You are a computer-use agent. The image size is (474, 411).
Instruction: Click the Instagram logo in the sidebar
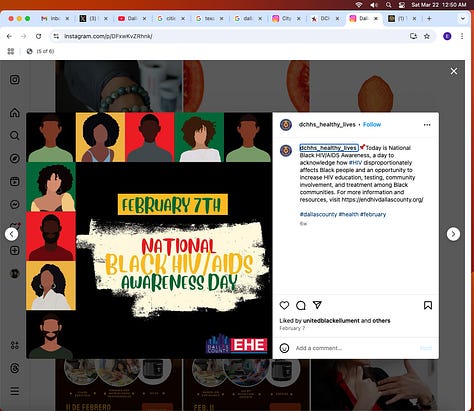click(x=15, y=80)
